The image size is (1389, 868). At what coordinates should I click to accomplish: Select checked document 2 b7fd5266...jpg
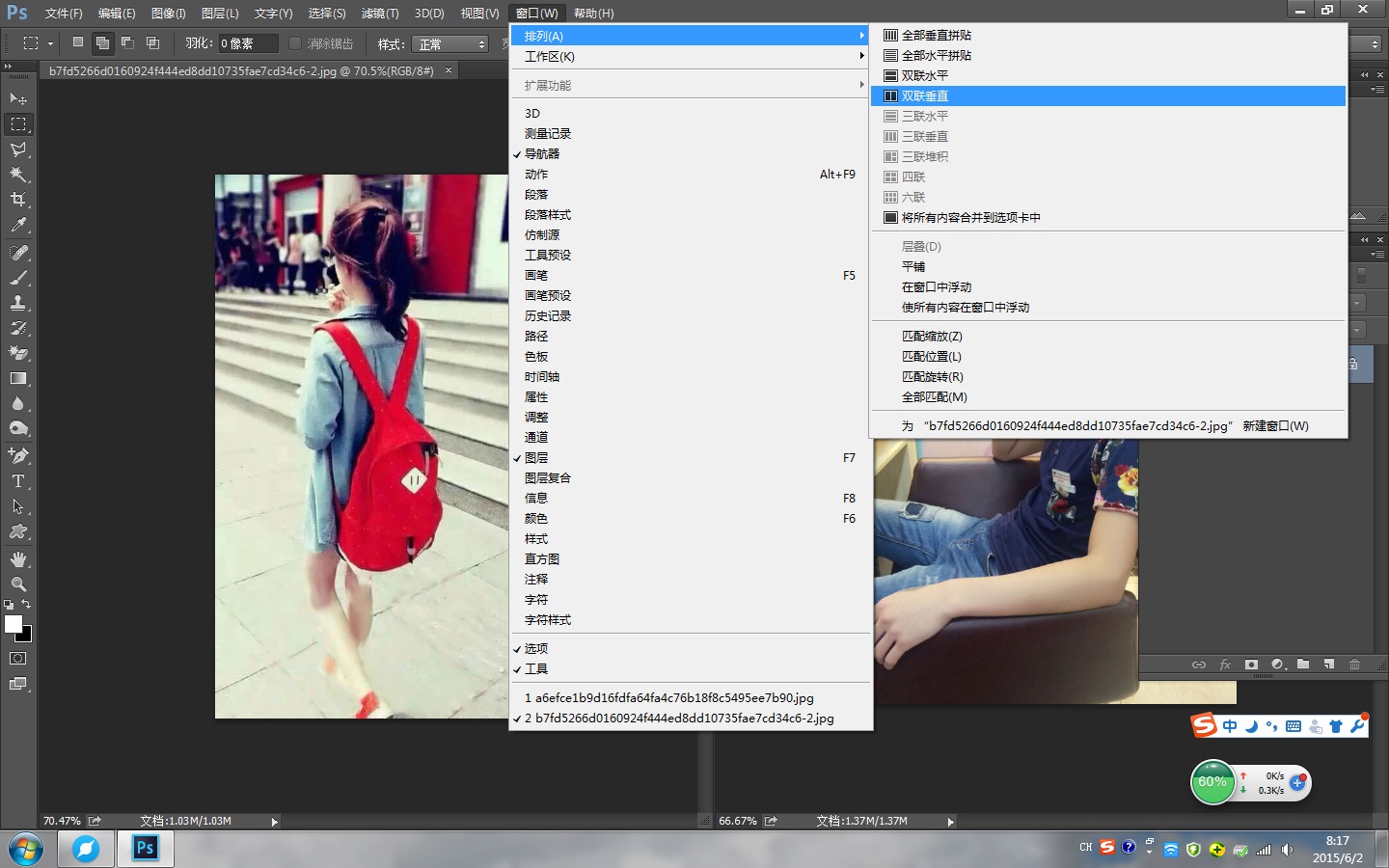tap(691, 719)
